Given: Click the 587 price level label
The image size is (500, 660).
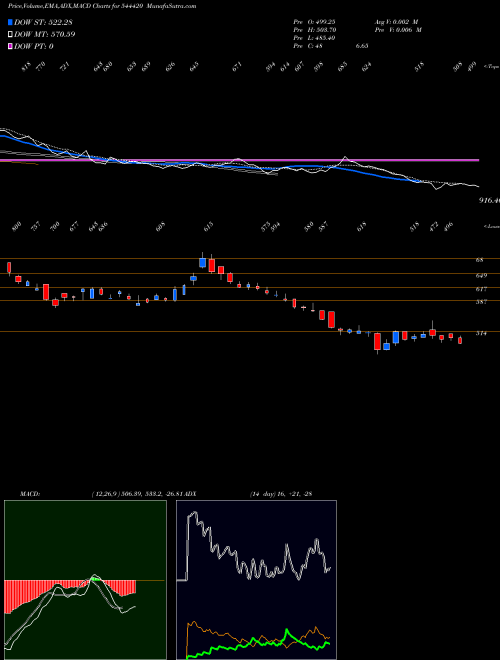Looking at the screenshot, I should (x=481, y=302).
